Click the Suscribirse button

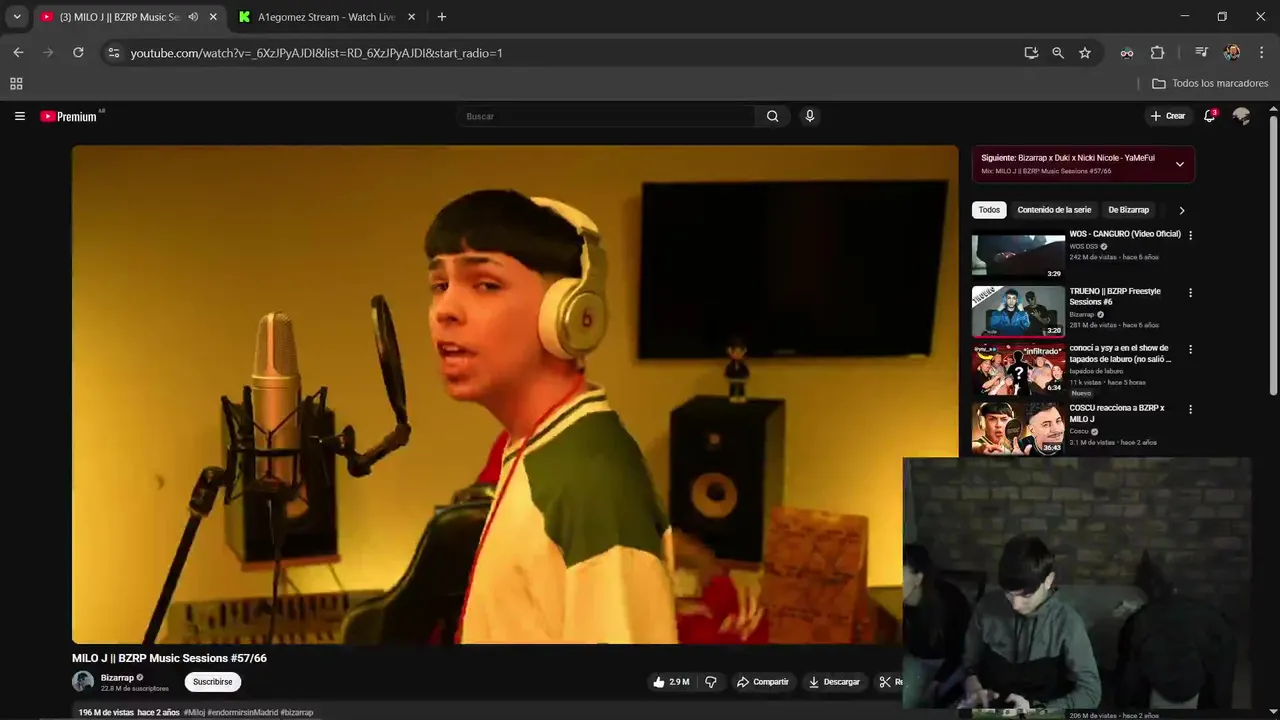(x=213, y=682)
